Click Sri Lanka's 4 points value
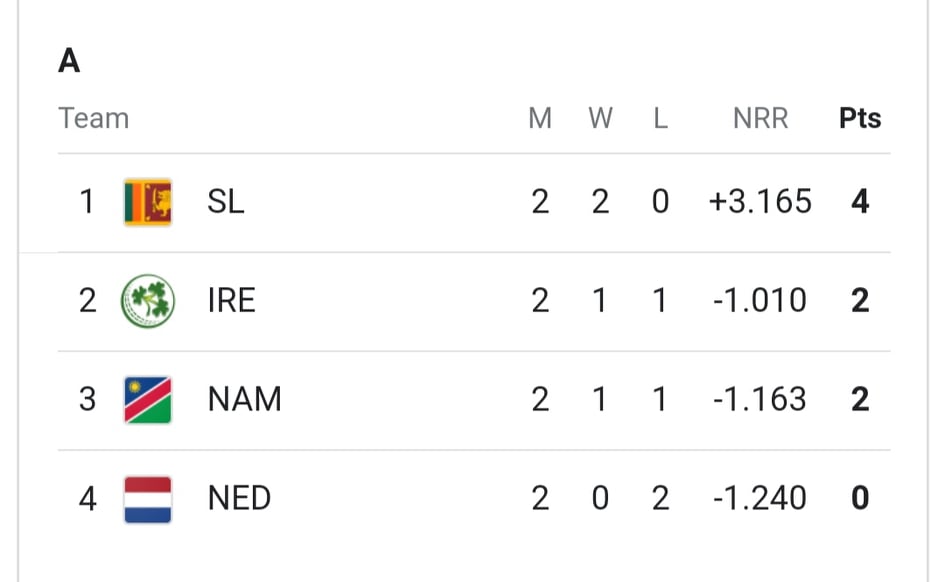Image resolution: width=945 pixels, height=582 pixels. 860,201
